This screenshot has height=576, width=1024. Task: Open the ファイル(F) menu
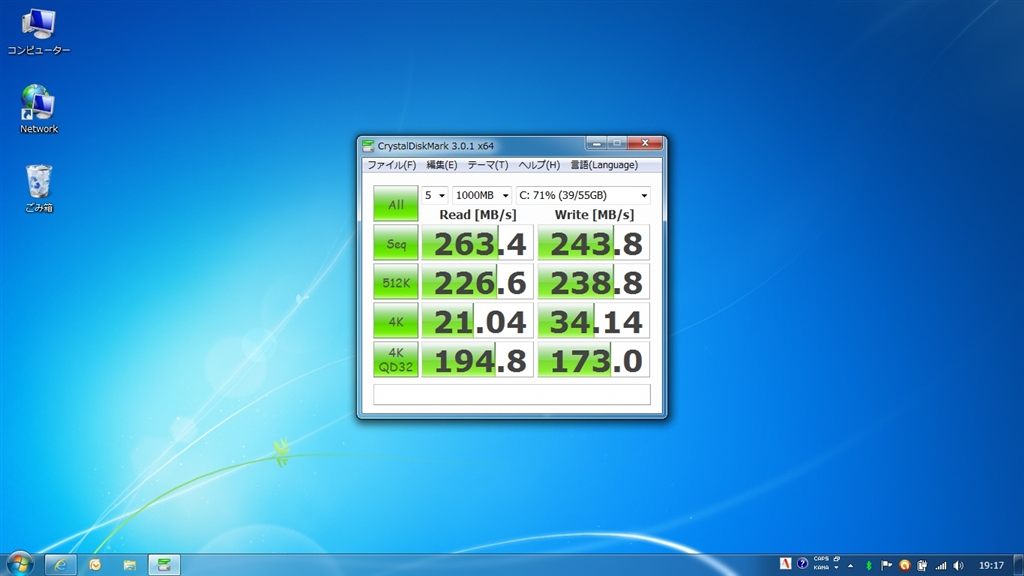[x=391, y=165]
